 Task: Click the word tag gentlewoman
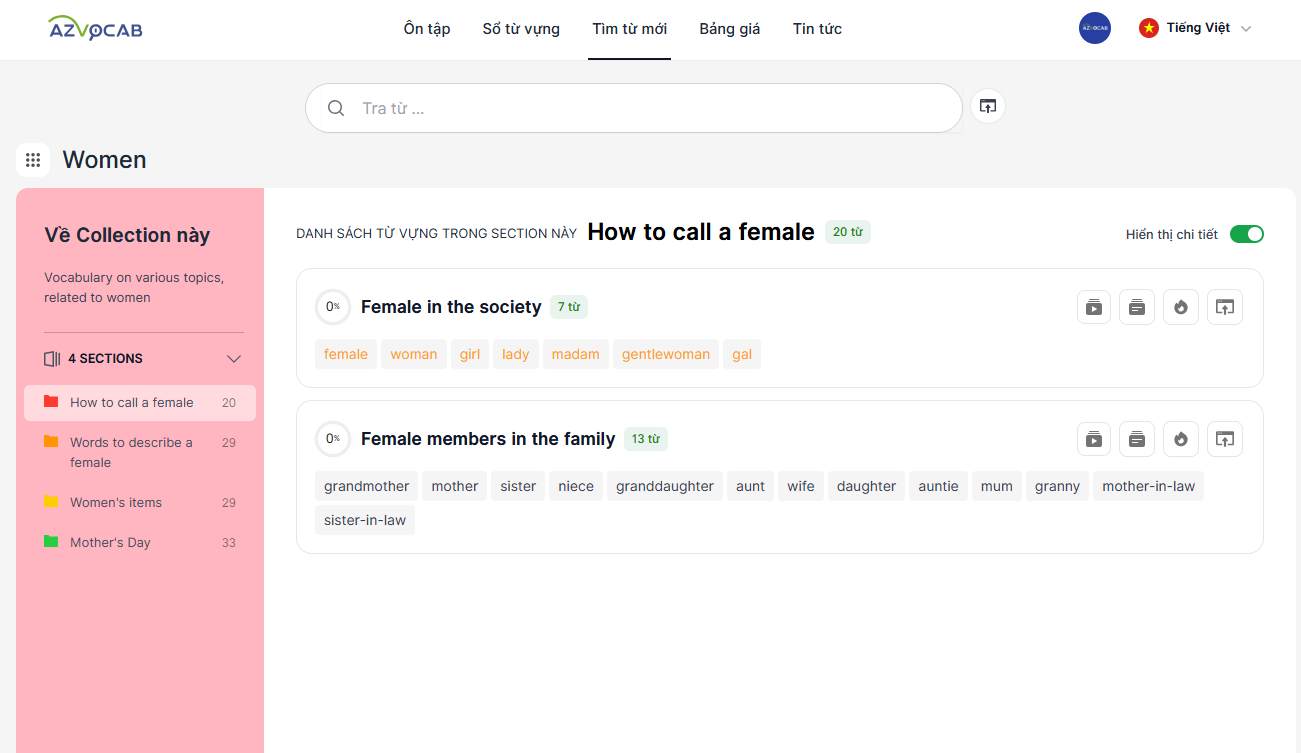(665, 354)
